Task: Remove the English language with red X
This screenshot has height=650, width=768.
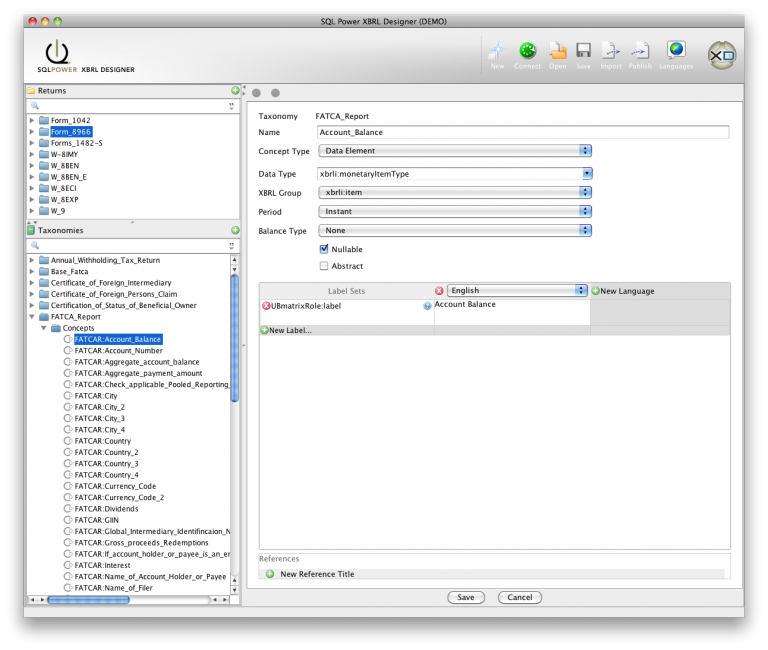Action: click(x=439, y=290)
